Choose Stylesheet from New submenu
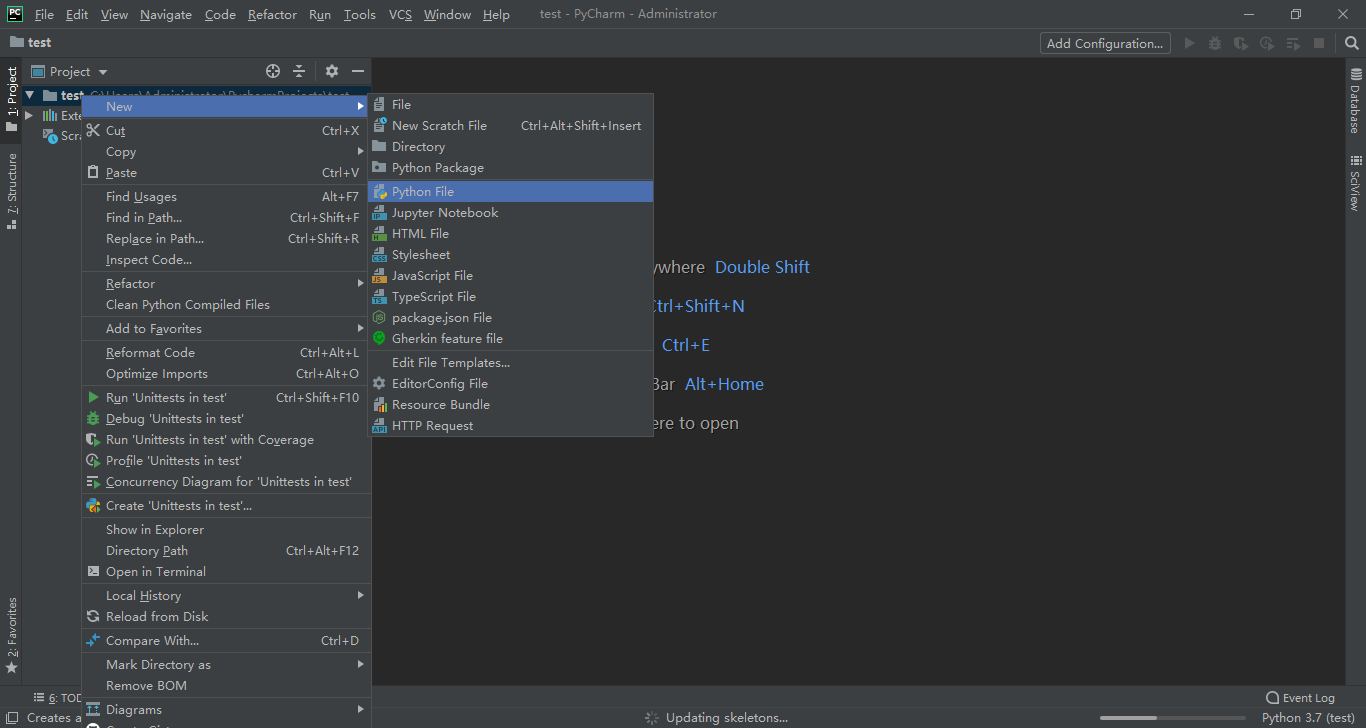This screenshot has height=728, width=1366. (x=511, y=254)
